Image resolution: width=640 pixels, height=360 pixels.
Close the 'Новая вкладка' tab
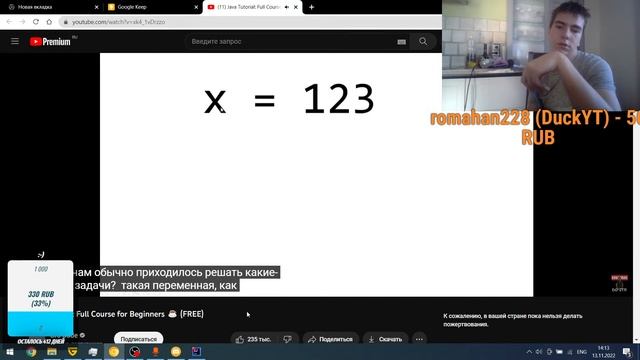[96, 7]
